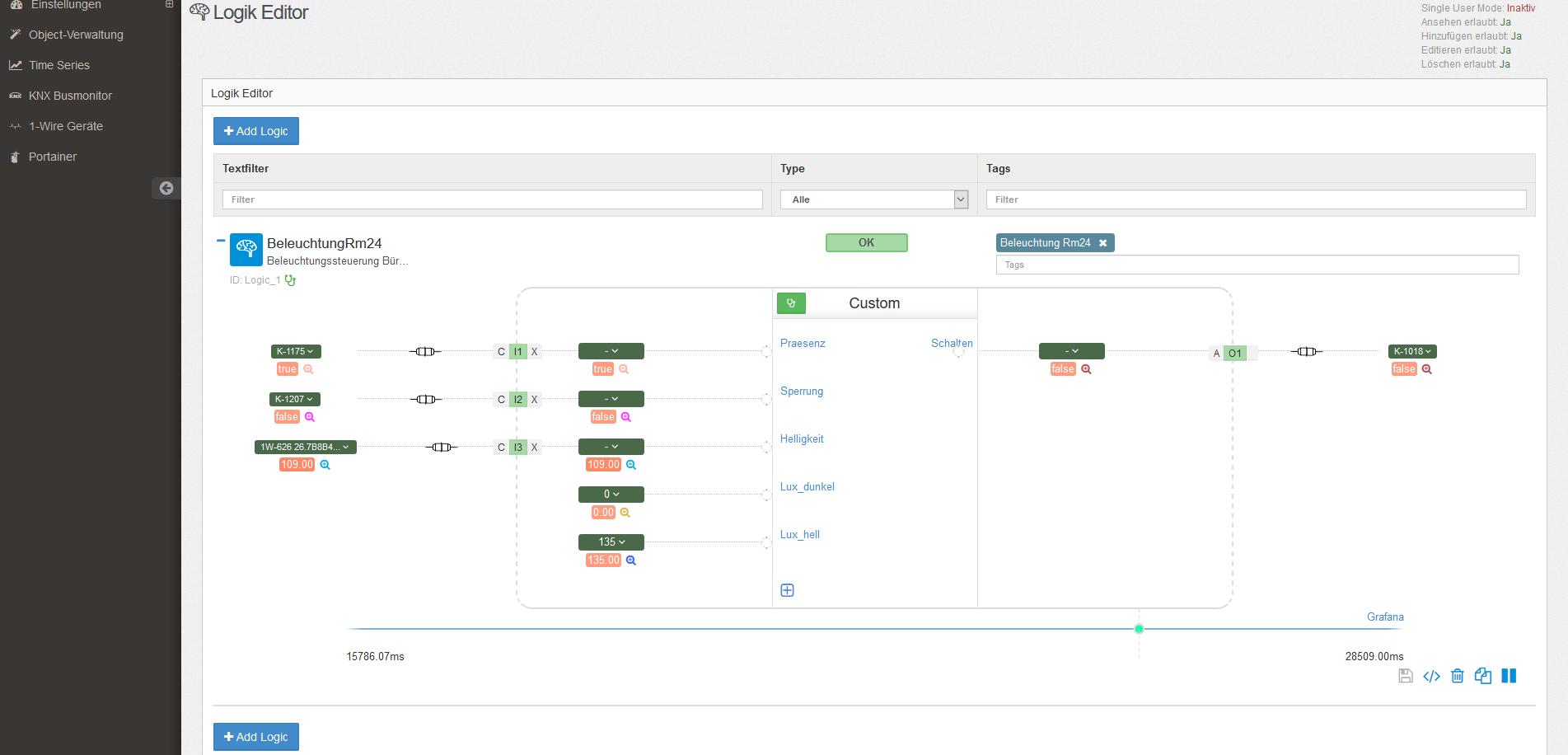
Task: Click the top Add Logic button
Action: [x=256, y=131]
